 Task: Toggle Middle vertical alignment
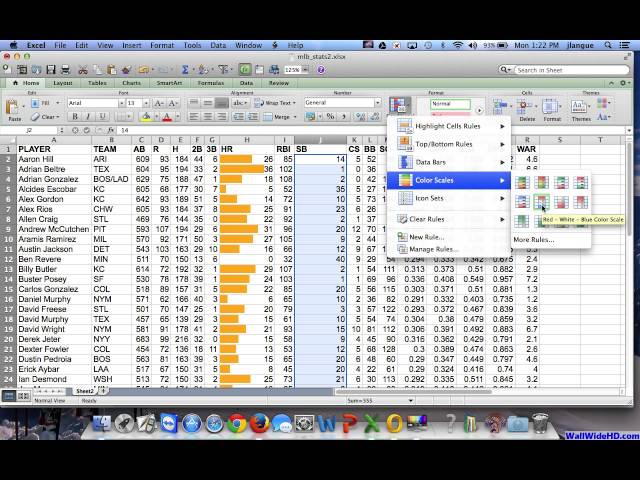point(208,103)
